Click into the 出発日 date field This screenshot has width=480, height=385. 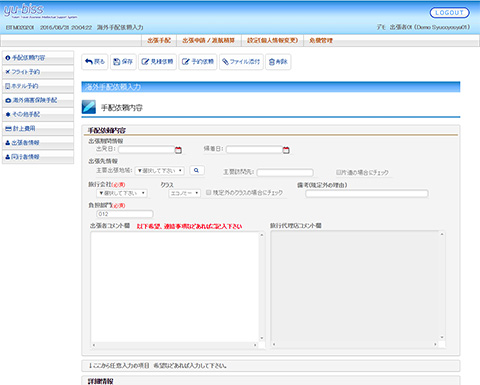pyautogui.click(x=146, y=150)
